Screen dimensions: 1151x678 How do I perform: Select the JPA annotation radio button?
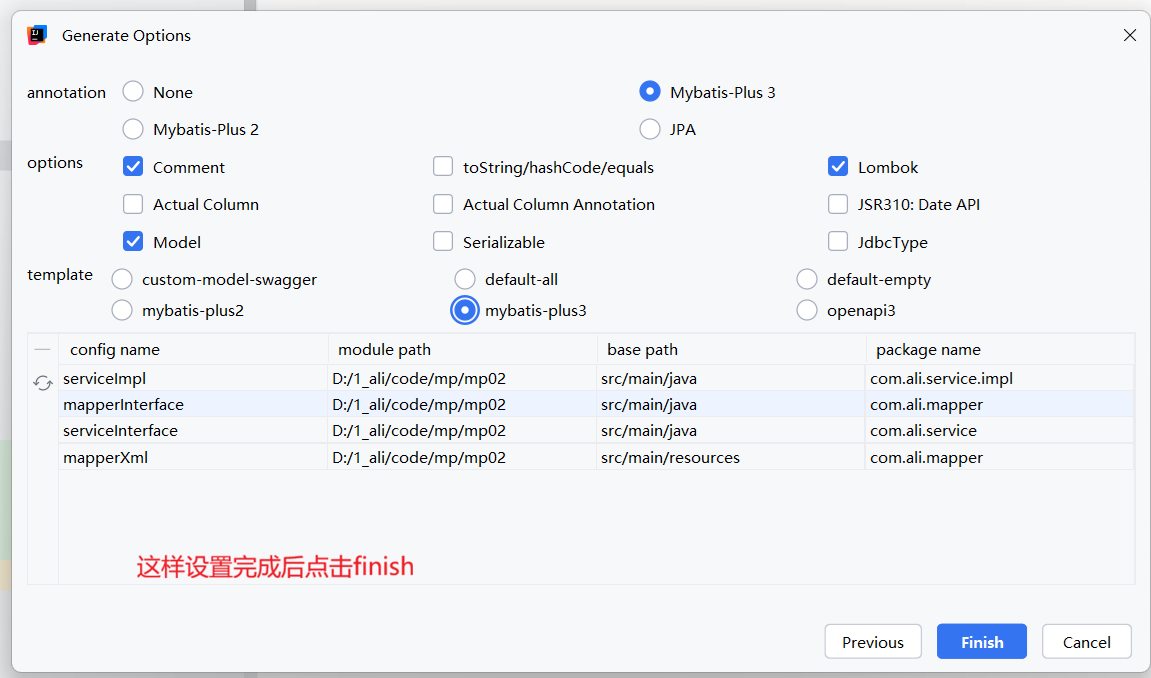coord(650,129)
